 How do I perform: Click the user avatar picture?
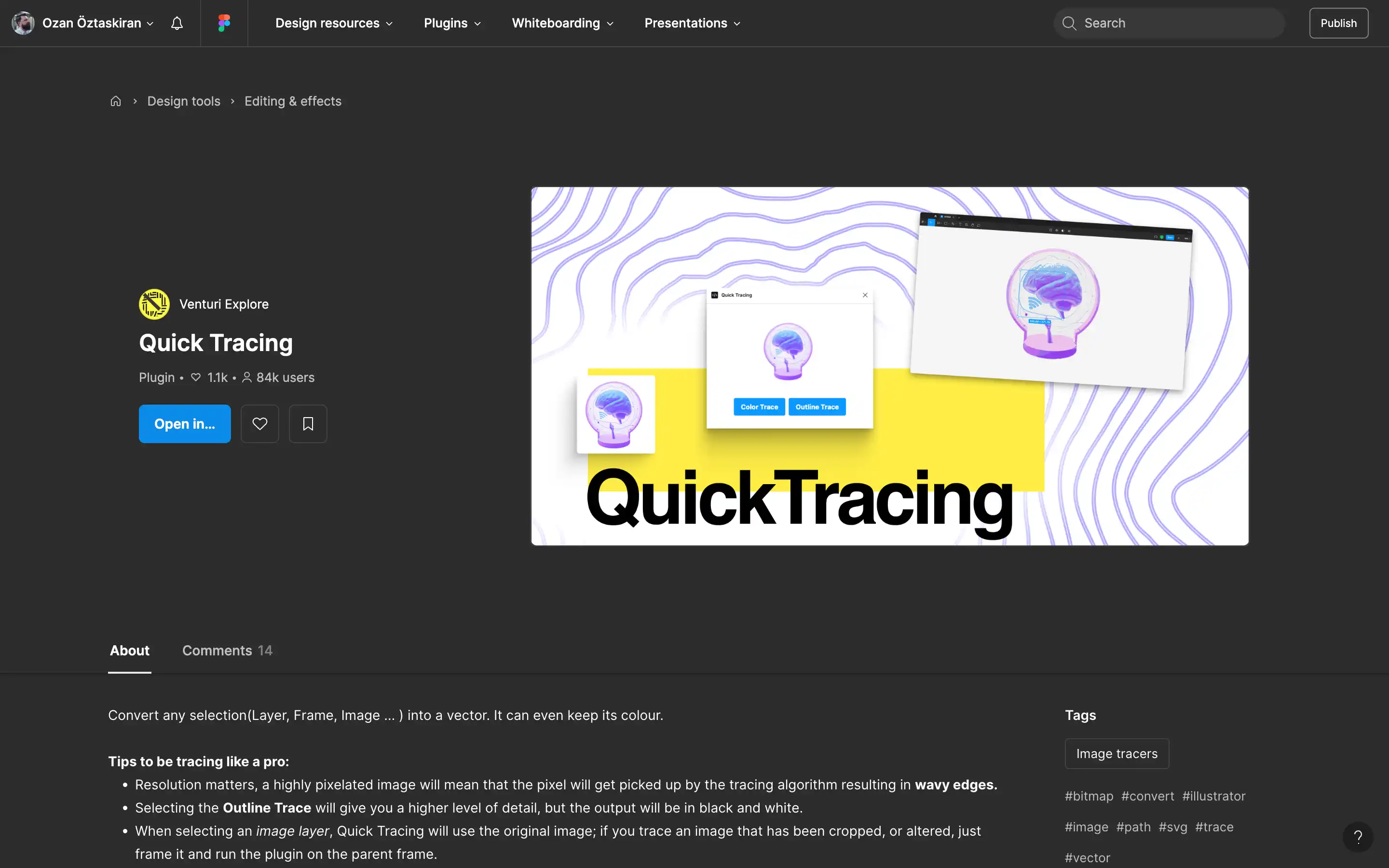coord(23,23)
